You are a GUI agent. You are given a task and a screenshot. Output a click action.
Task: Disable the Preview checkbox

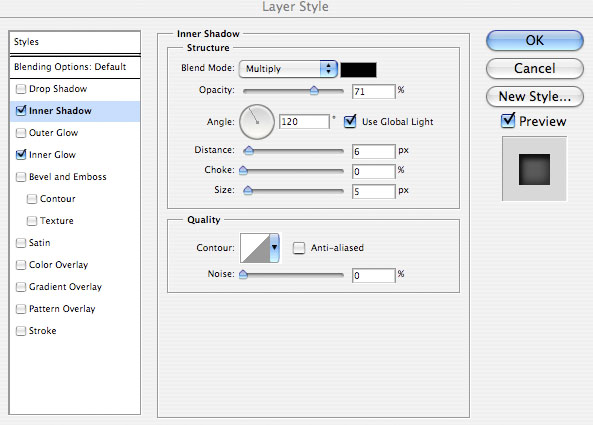508,121
